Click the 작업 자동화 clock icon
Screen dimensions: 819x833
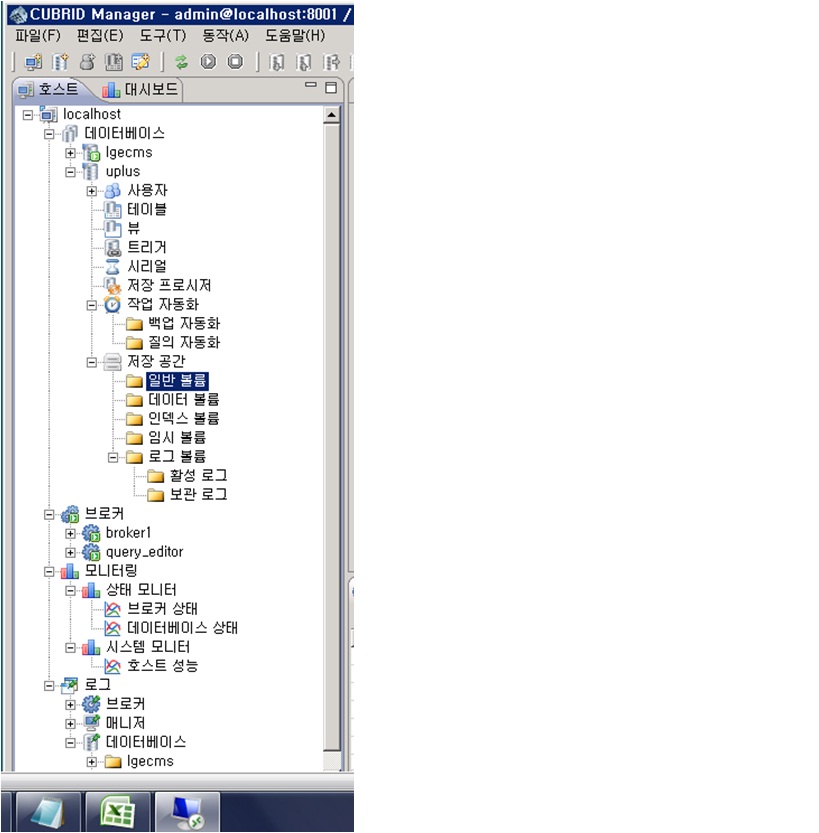click(x=112, y=305)
